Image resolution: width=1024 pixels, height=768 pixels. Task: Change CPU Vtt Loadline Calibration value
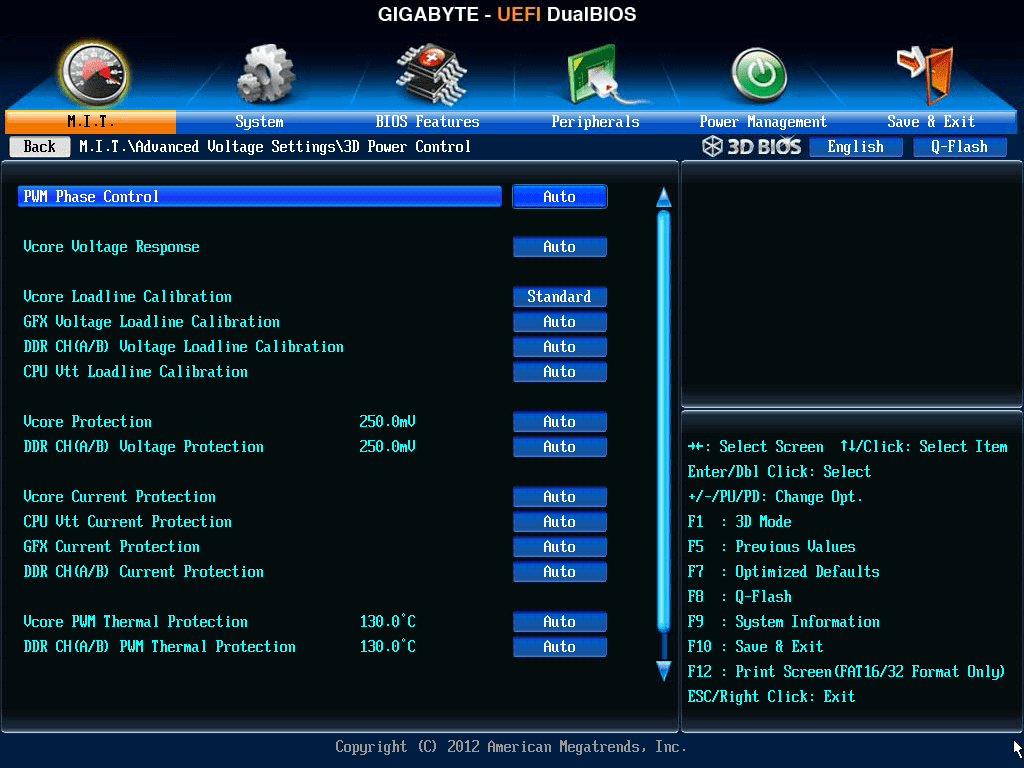click(x=560, y=372)
